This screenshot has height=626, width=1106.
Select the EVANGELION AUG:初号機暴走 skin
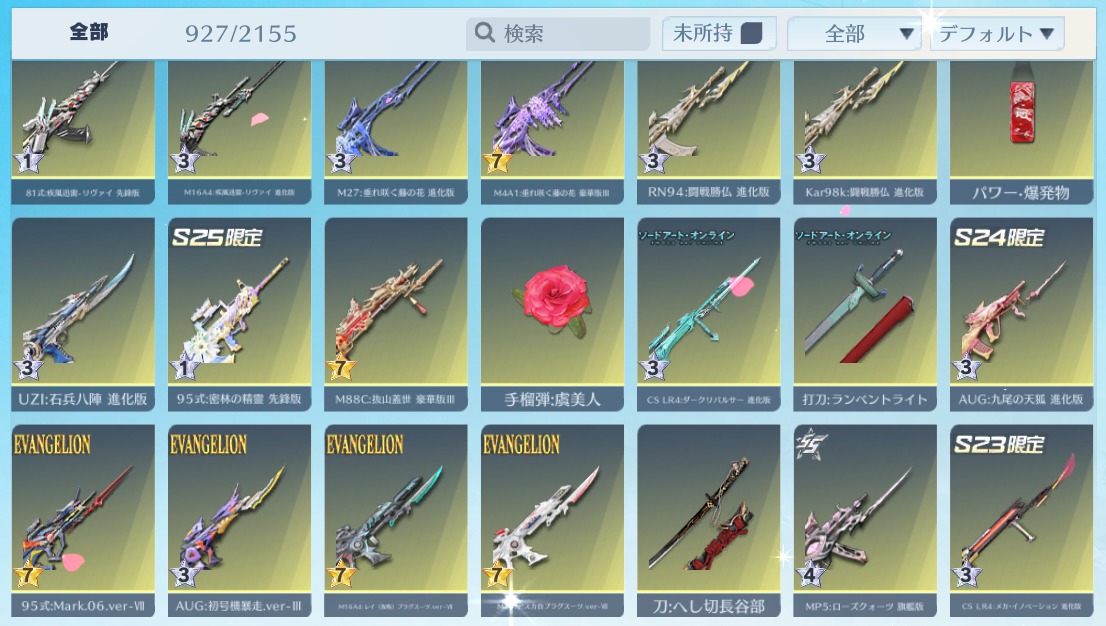pos(239,521)
